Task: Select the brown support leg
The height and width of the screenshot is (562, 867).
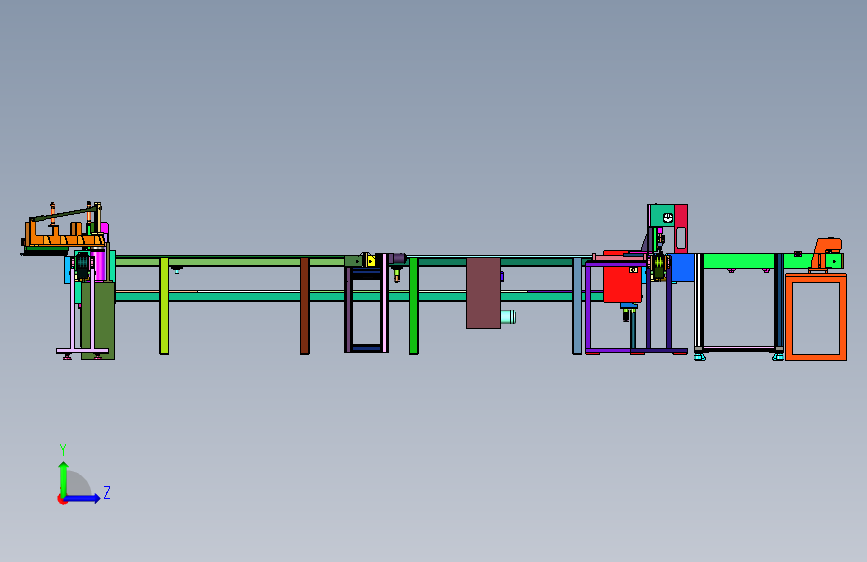Action: coord(305,306)
